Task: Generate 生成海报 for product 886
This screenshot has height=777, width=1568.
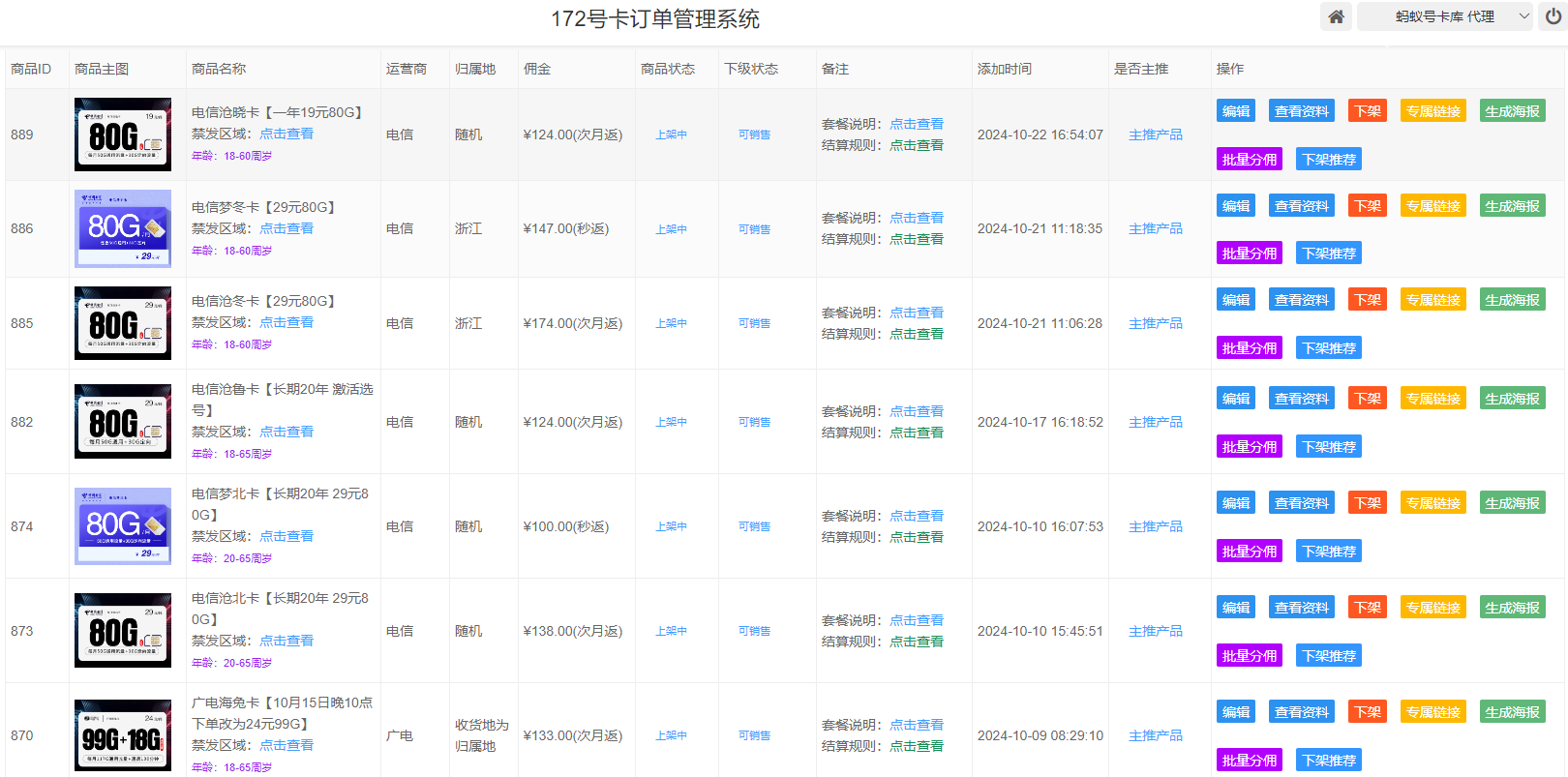Action: (1513, 206)
